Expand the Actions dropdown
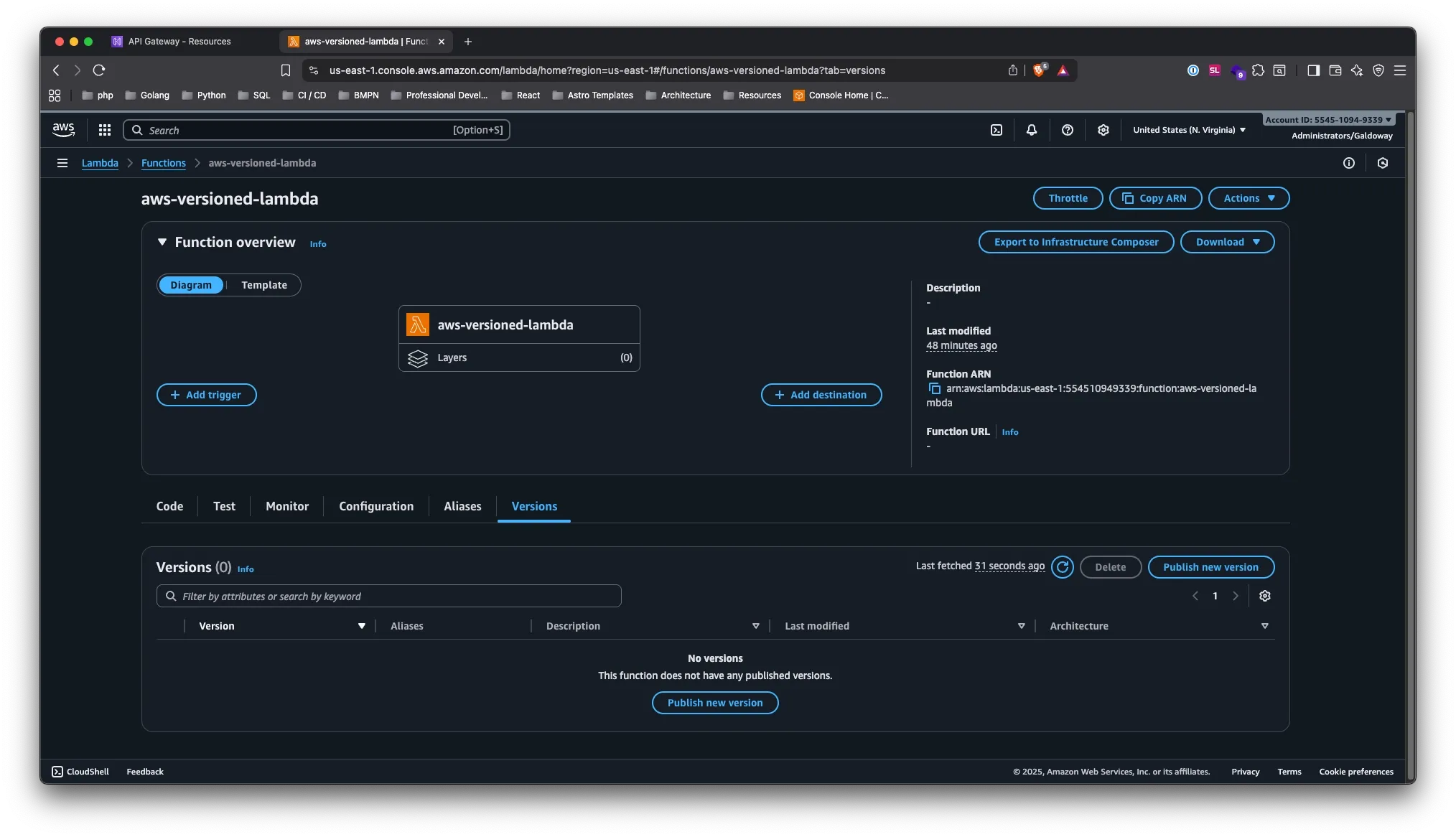Image resolution: width=1456 pixels, height=837 pixels. click(x=1249, y=198)
